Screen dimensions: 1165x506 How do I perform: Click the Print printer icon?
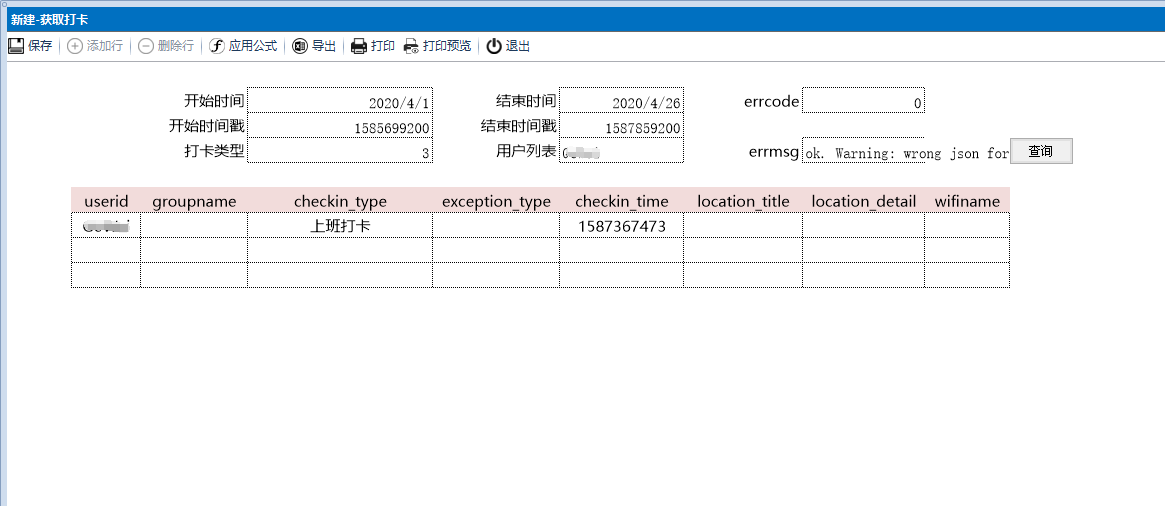[x=359, y=46]
